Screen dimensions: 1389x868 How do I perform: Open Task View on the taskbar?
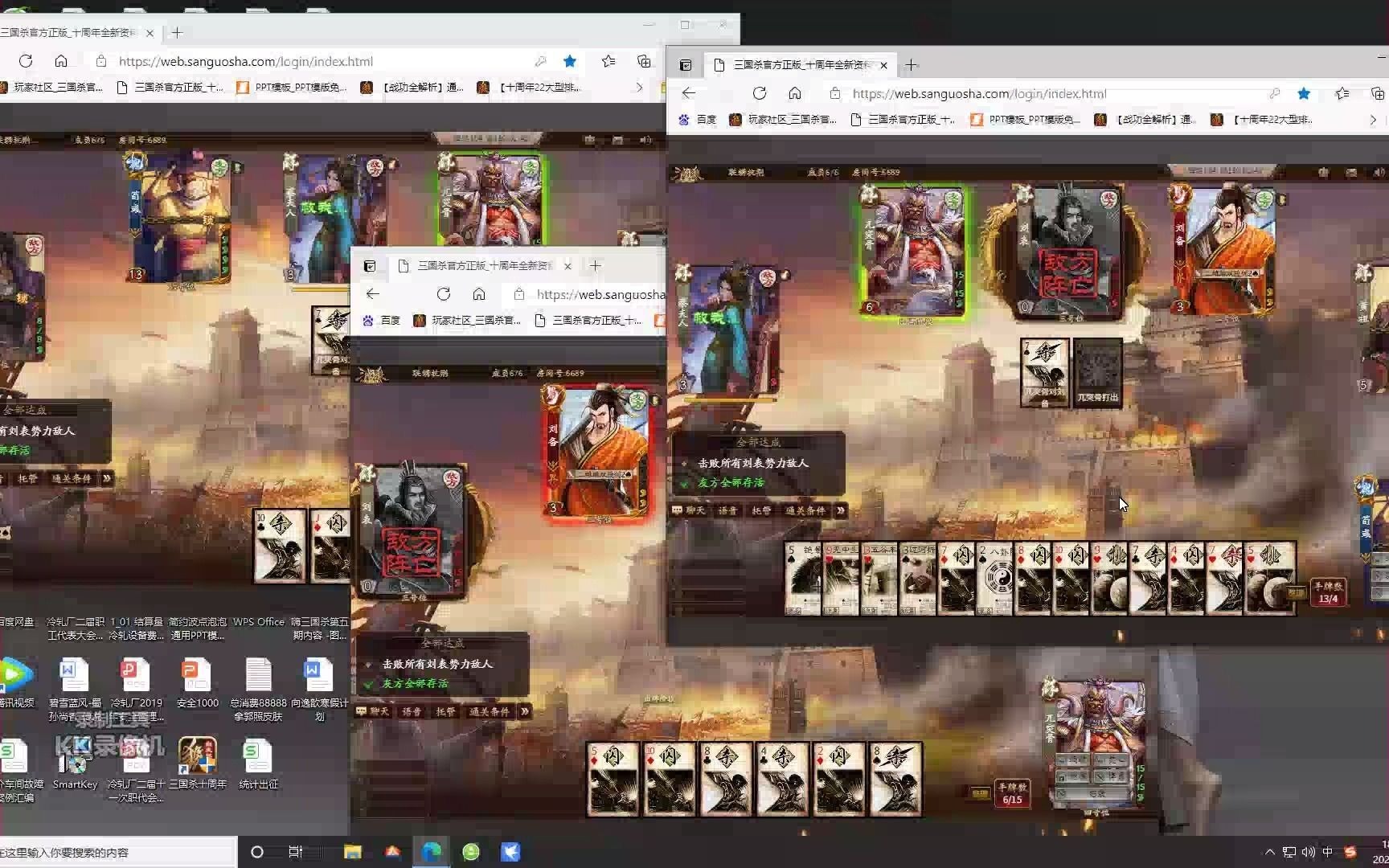296,852
